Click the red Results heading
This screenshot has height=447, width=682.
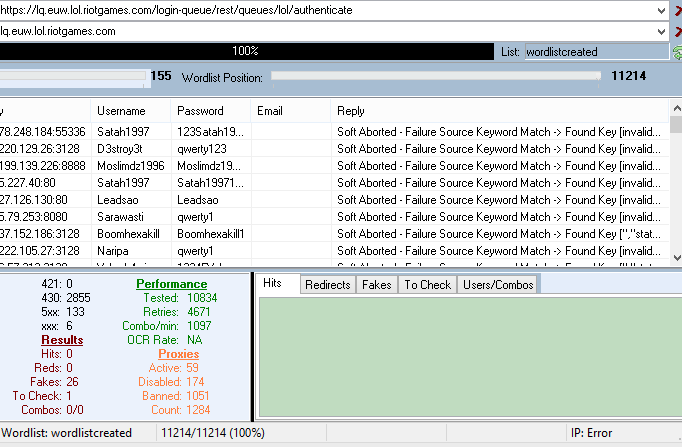coord(62,340)
